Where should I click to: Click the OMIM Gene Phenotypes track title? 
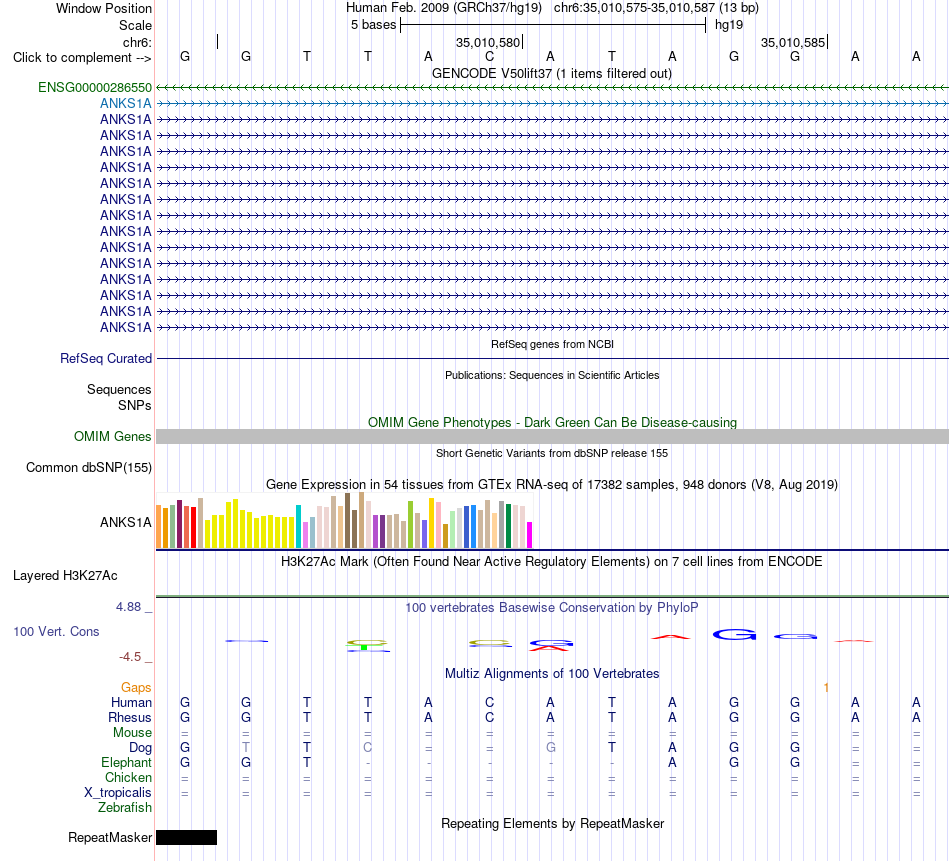pyautogui.click(x=553, y=422)
